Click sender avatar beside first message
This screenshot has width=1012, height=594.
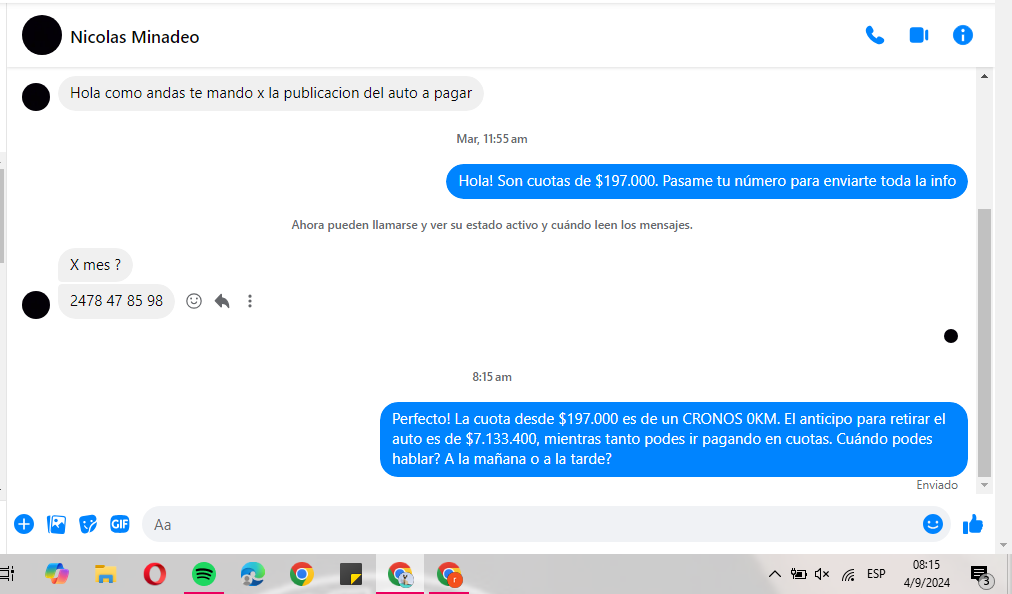point(36,97)
